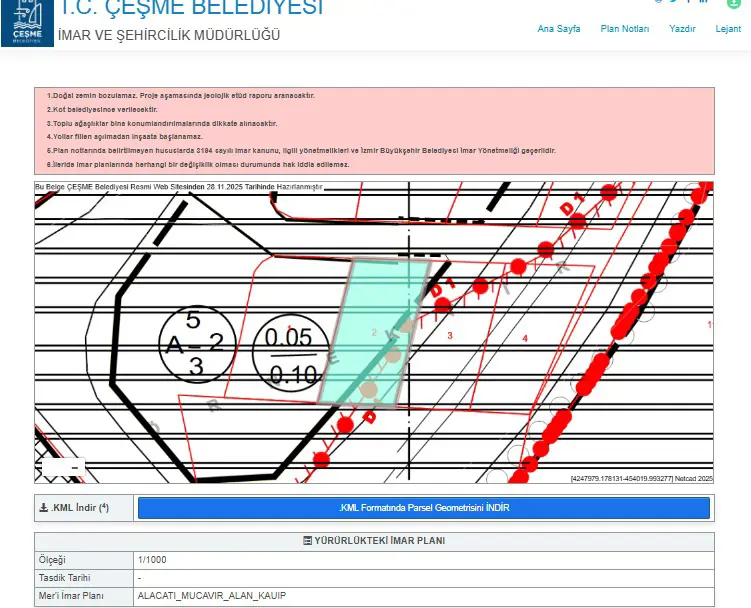Click the İMAR VE ŞEHİRCİLİK MÜDÜRLÜĞÜ subtitle

pos(169,35)
